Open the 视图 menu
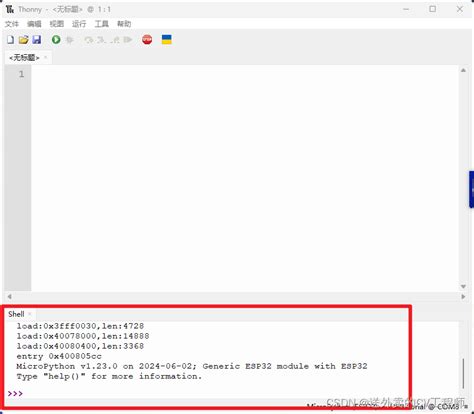The height and width of the screenshot is (414, 474). (x=56, y=24)
